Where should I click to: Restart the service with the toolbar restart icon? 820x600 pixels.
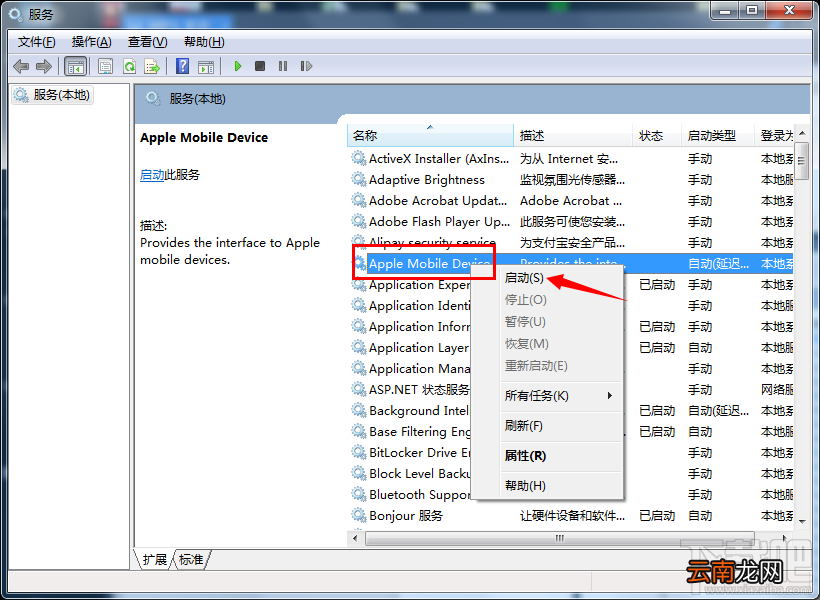click(x=306, y=66)
